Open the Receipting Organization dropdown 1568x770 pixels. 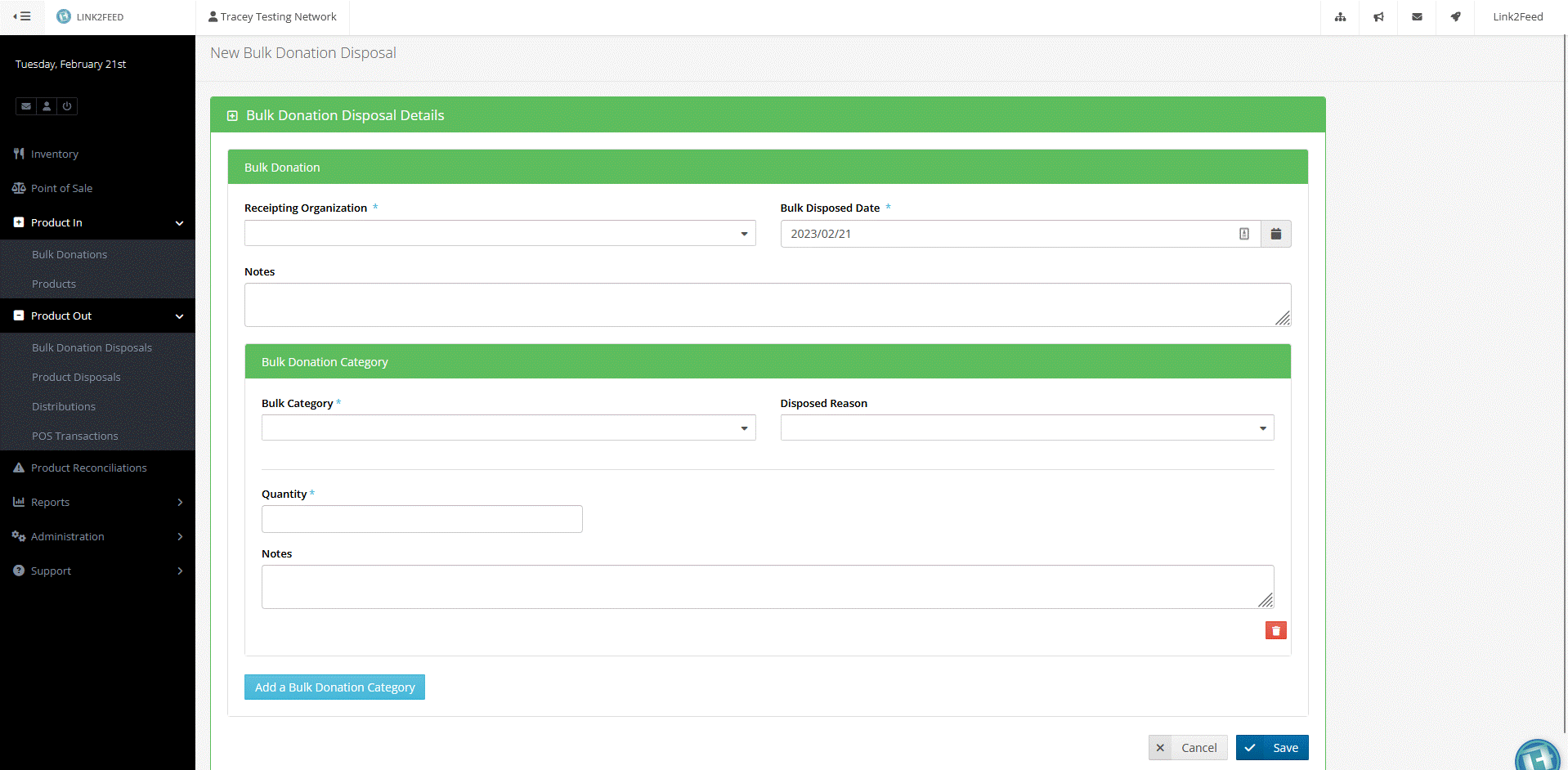point(500,234)
